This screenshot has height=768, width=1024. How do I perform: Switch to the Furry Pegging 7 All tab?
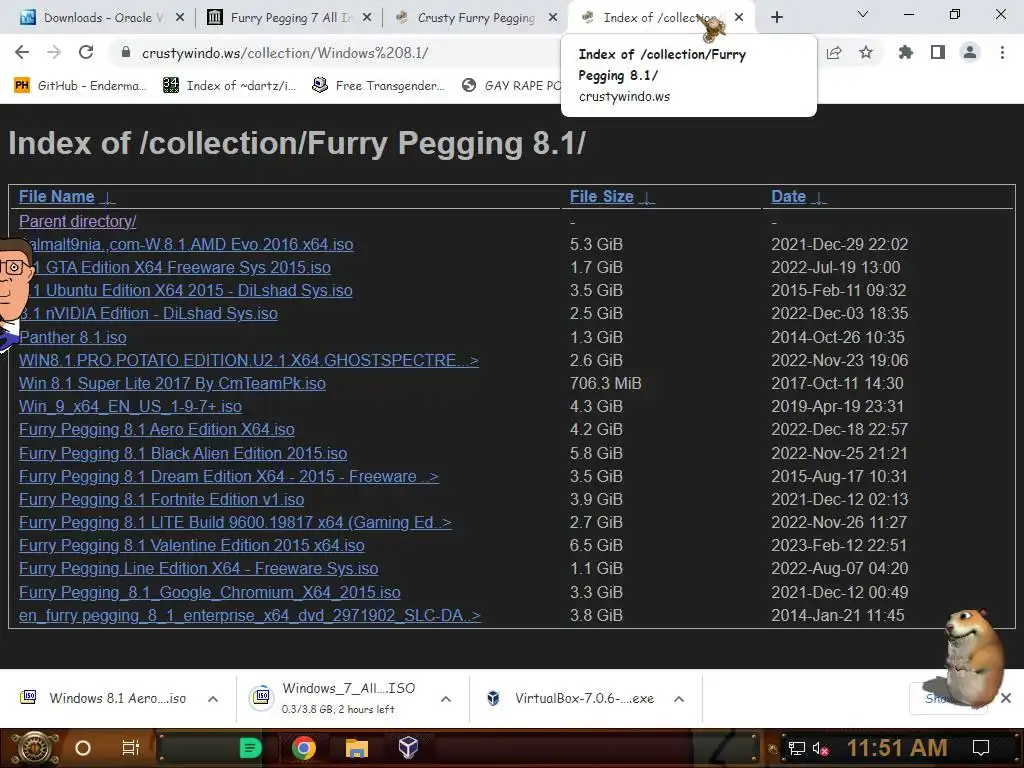pyautogui.click(x=287, y=18)
